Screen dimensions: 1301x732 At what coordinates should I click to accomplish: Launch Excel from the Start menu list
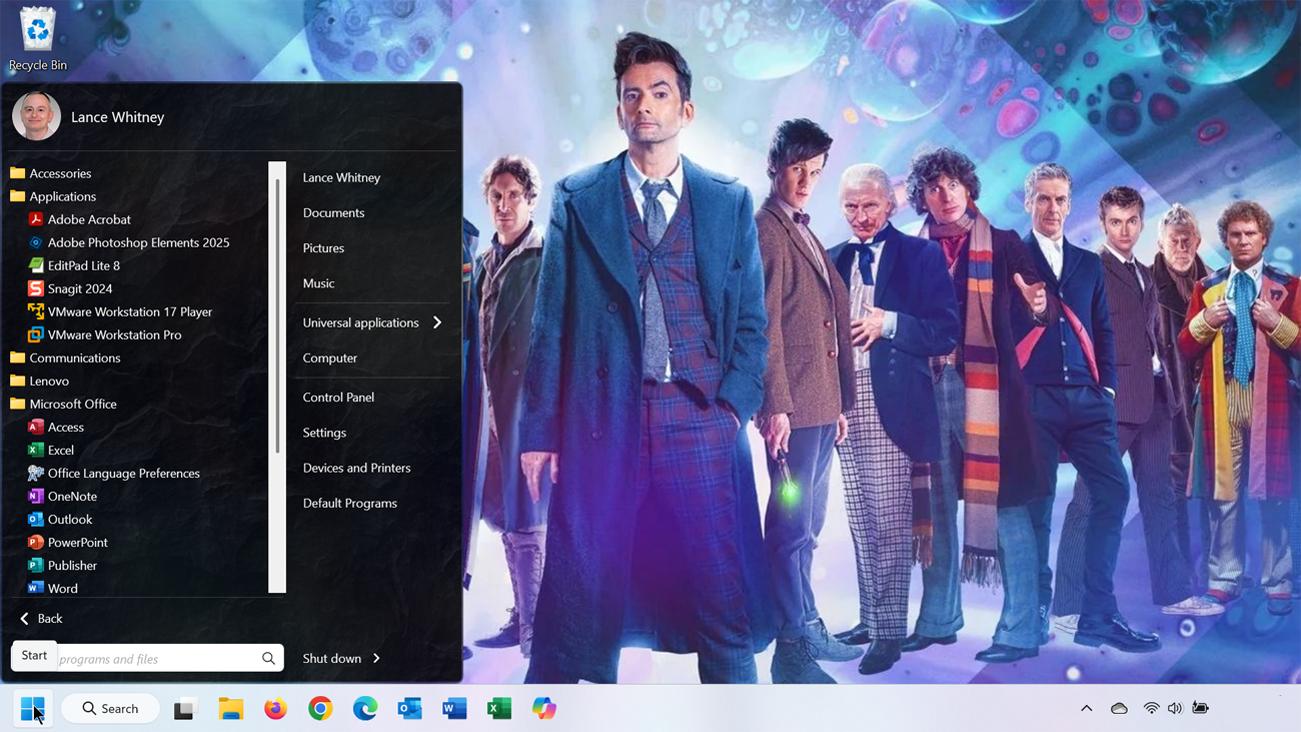click(51, 450)
